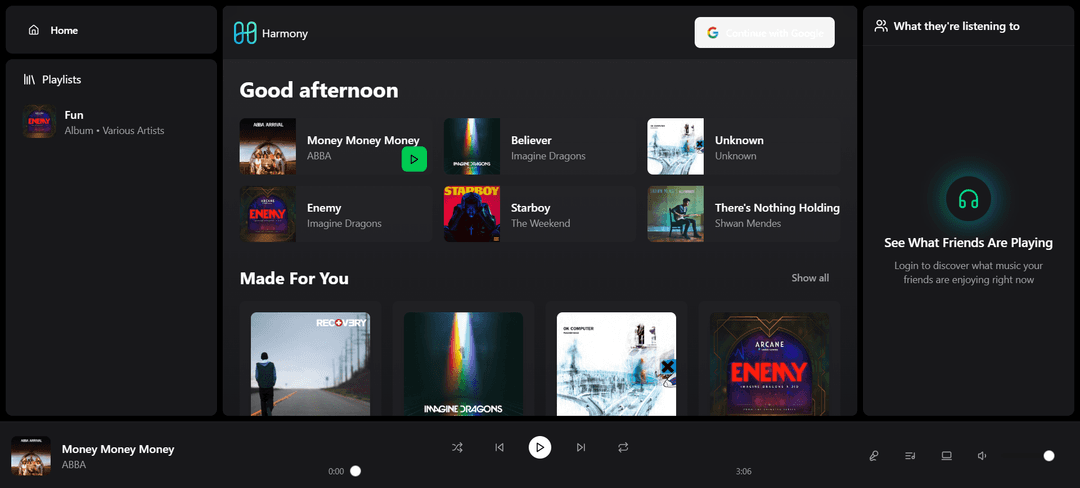The image size is (1080, 488).
Task: Click ABBA artist name in player bar
Action: [74, 465]
